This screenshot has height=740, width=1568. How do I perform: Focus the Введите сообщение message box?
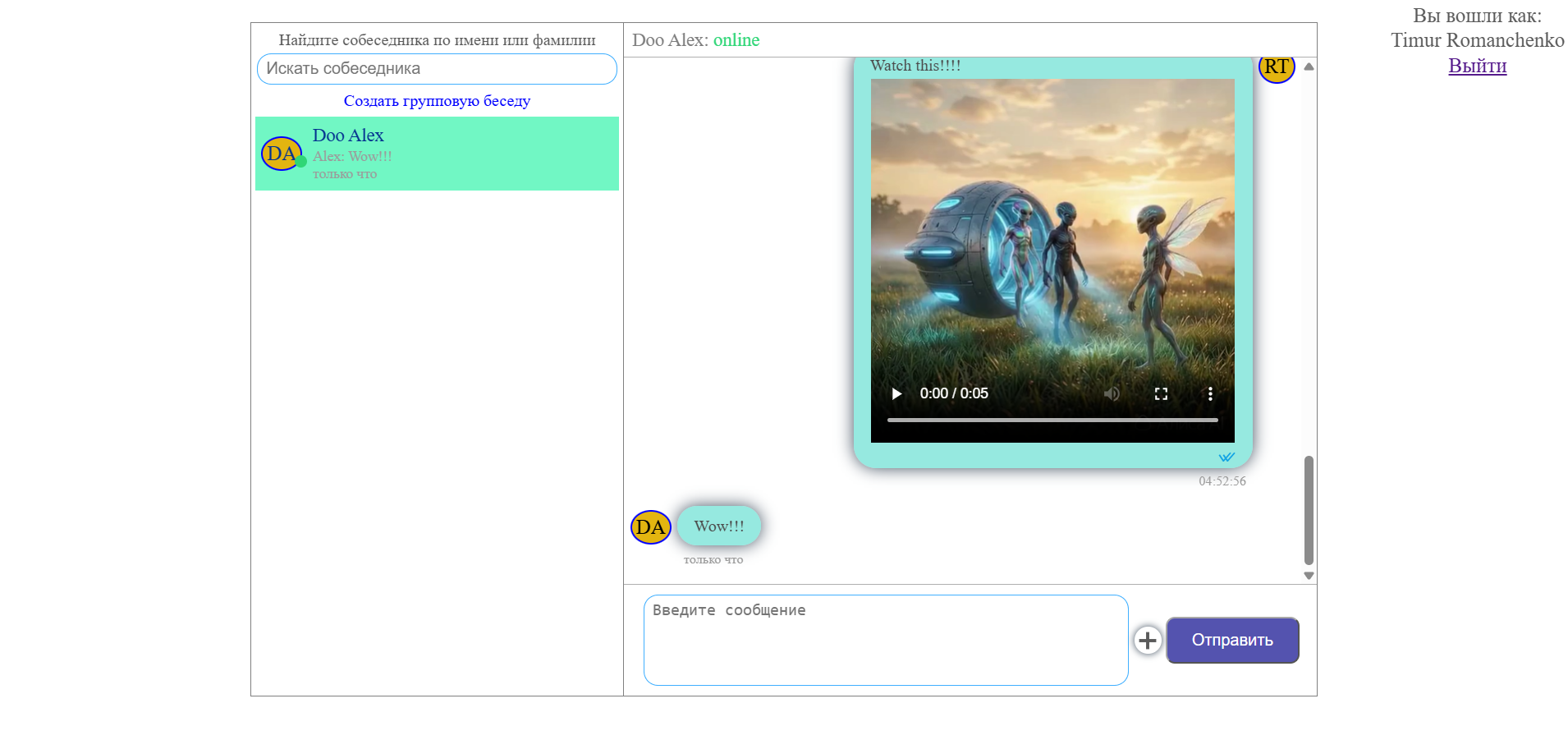point(886,640)
